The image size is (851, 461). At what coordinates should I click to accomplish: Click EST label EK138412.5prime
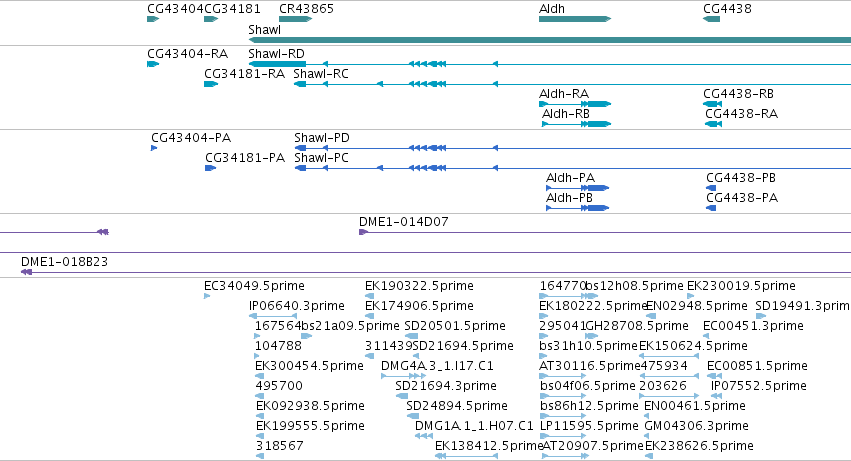tap(489, 447)
